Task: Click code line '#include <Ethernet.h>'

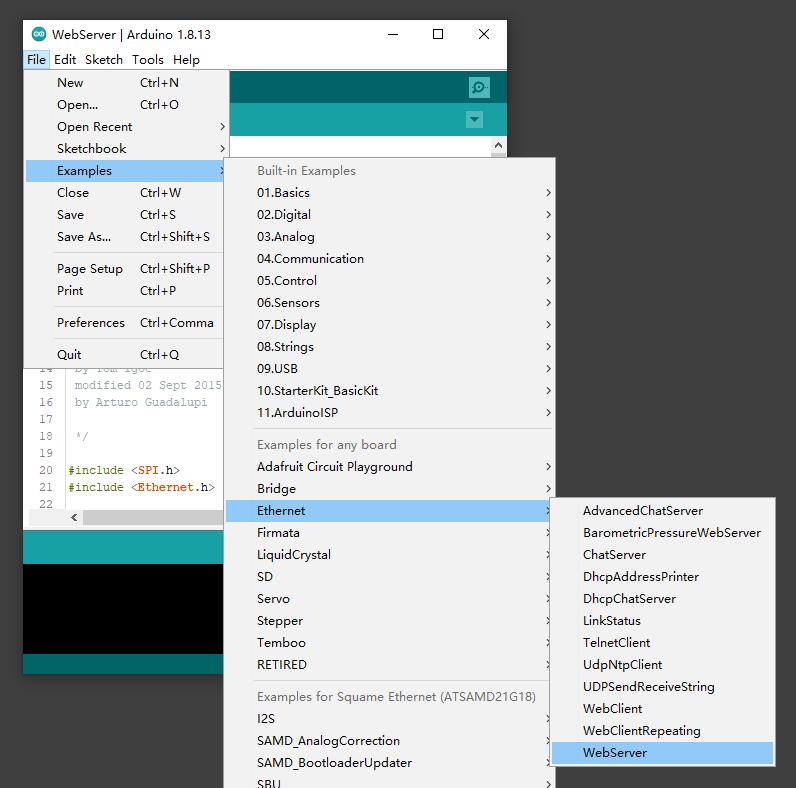Action: [142, 487]
